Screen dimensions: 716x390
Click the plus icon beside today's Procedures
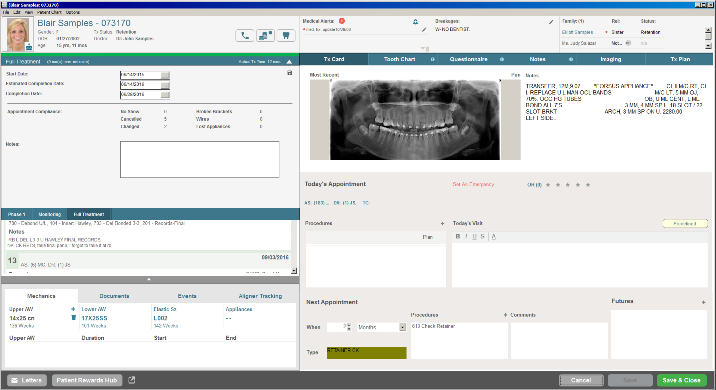click(x=442, y=223)
